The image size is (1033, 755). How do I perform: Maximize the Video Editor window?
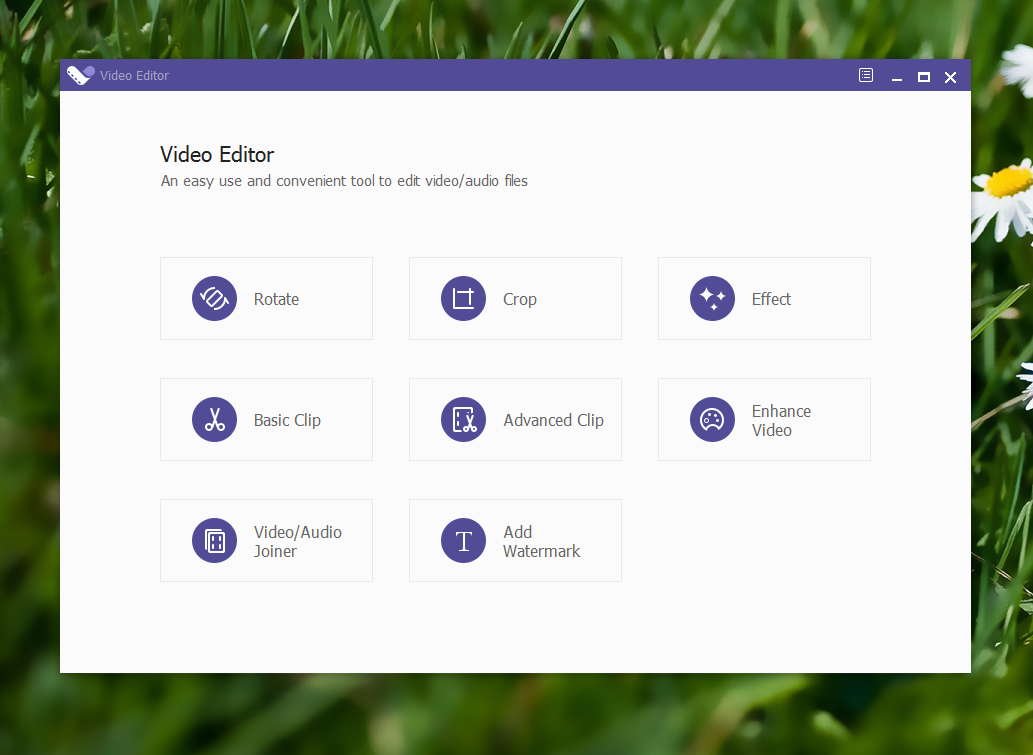(924, 77)
